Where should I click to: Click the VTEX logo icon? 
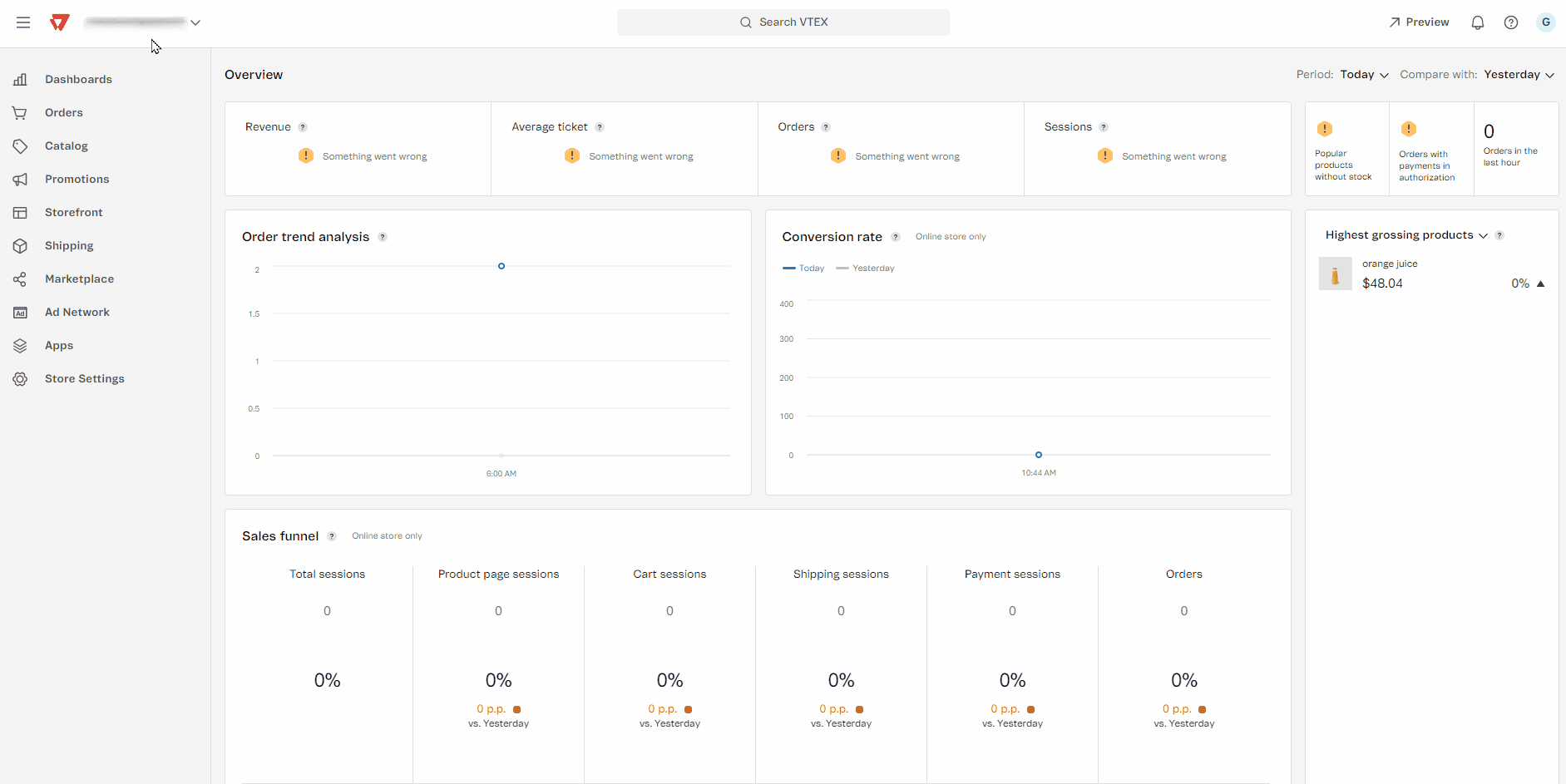point(59,22)
